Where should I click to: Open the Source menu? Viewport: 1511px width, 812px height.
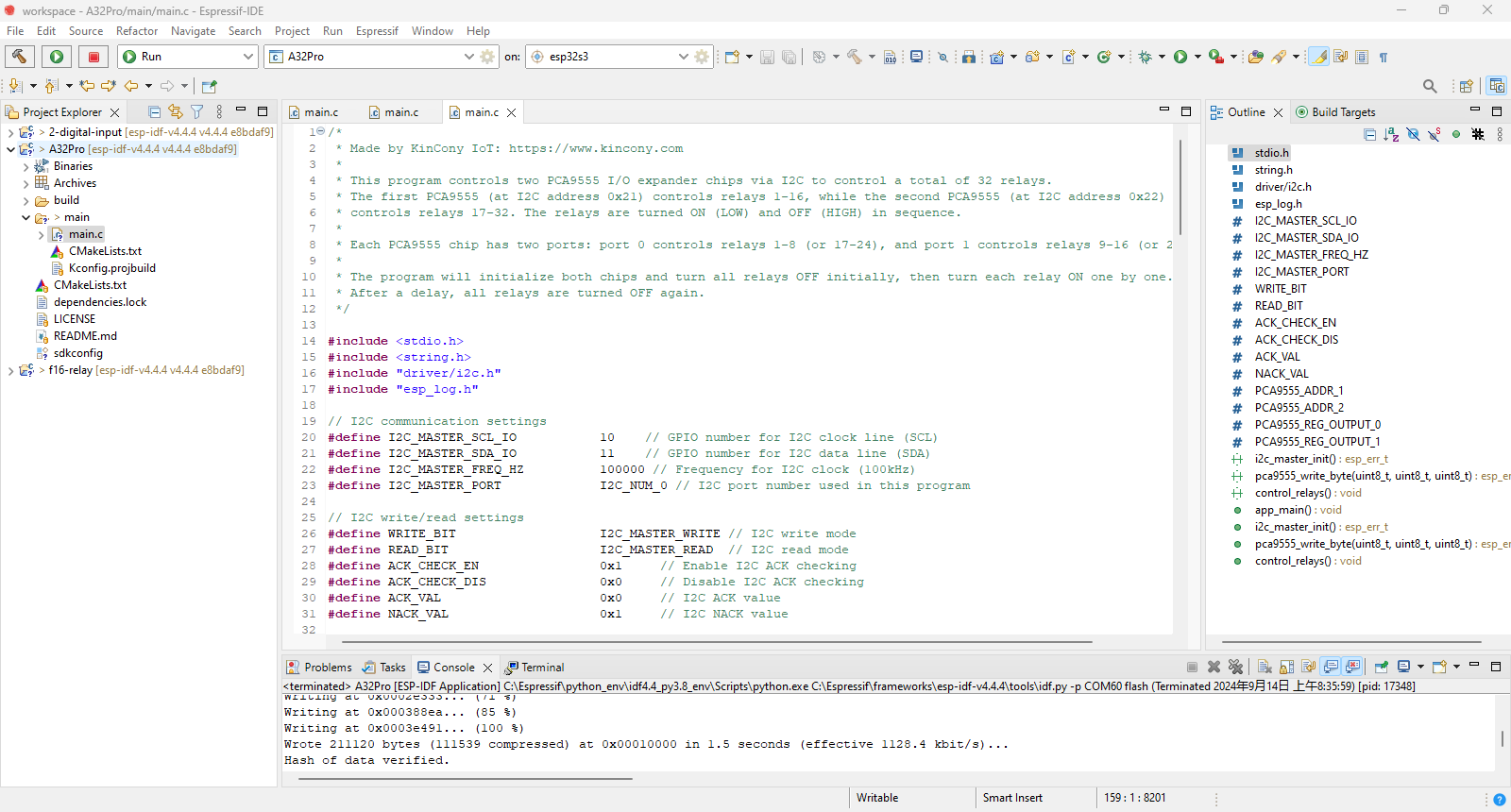[86, 31]
